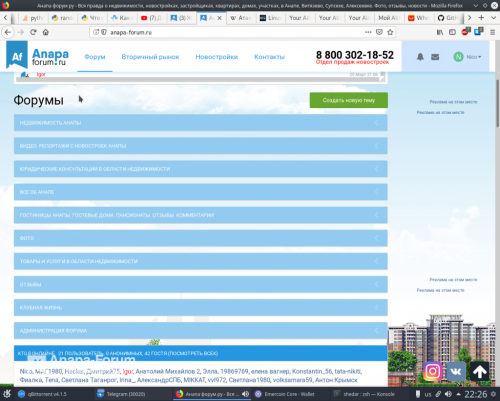This screenshot has height=401, width=500.
Task: Click the Создать новую тему button
Action: 349,100
